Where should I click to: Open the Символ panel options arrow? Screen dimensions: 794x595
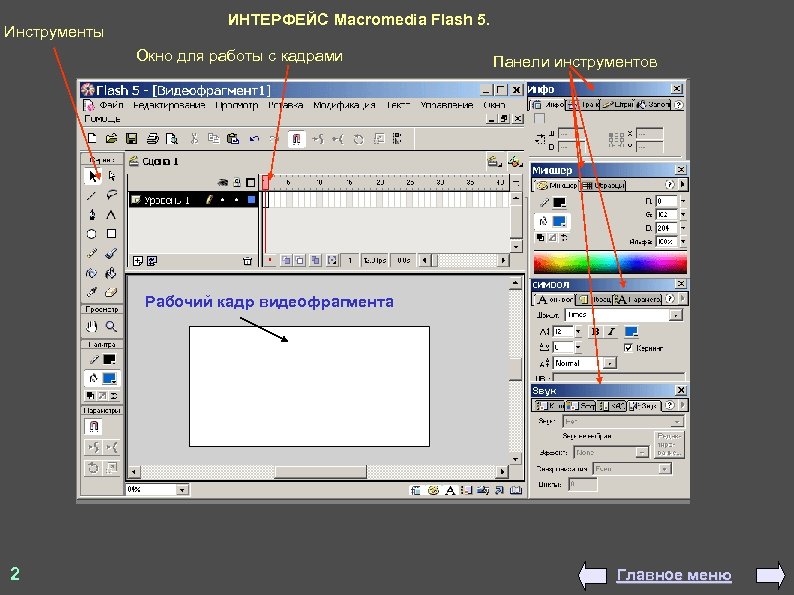[683, 299]
